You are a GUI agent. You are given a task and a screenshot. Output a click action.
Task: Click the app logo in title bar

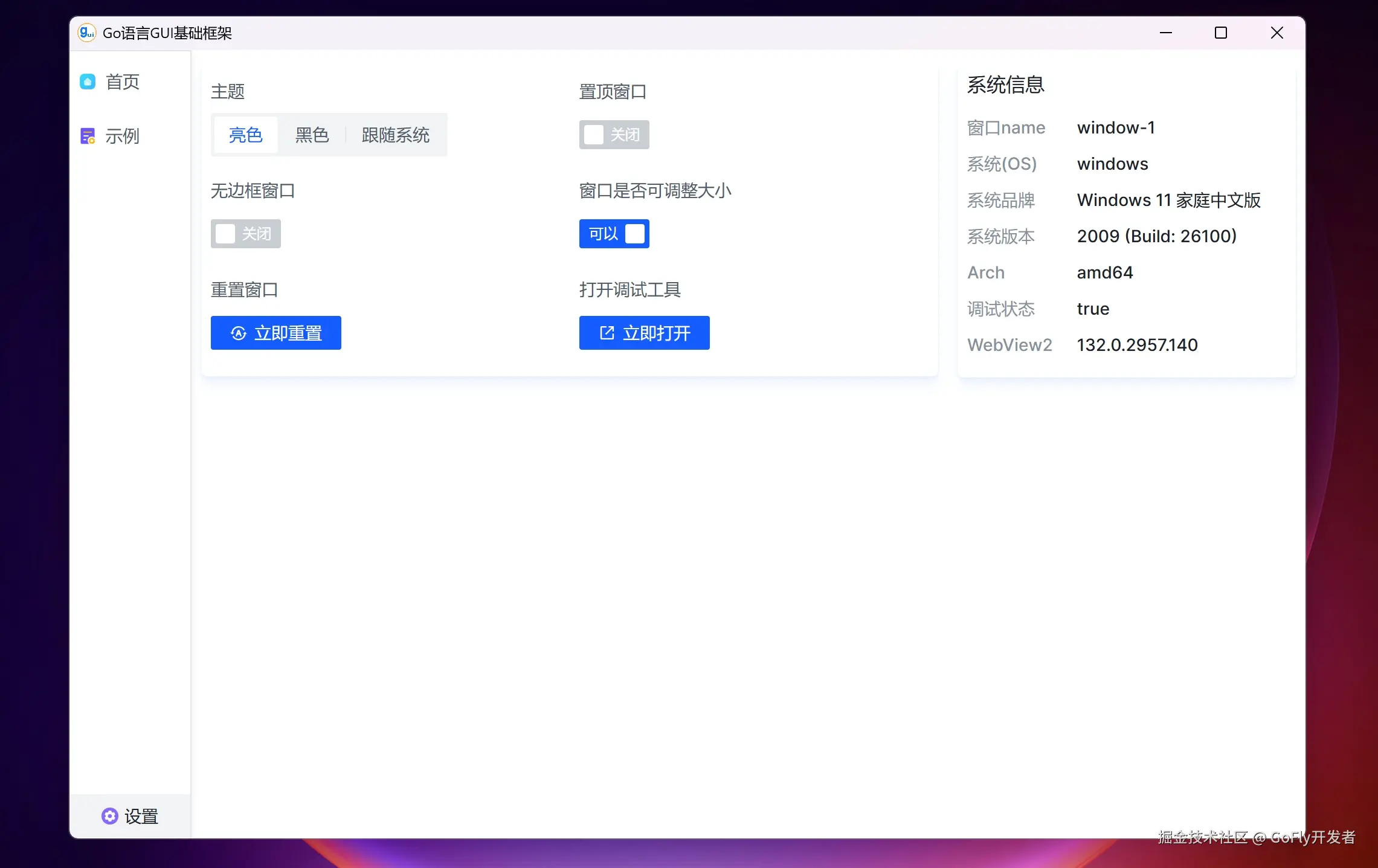87,33
